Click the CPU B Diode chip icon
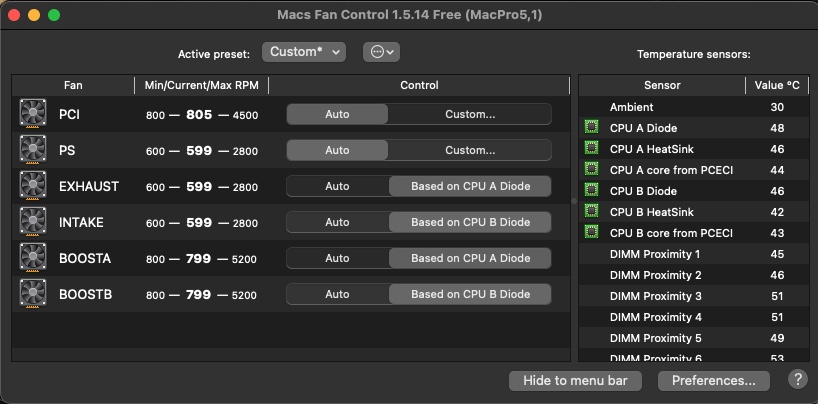This screenshot has height=404, width=818. (591, 189)
